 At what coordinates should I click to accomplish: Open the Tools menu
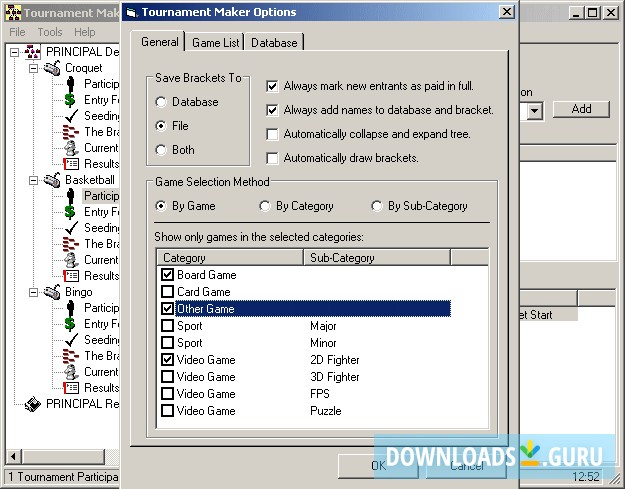click(x=50, y=32)
